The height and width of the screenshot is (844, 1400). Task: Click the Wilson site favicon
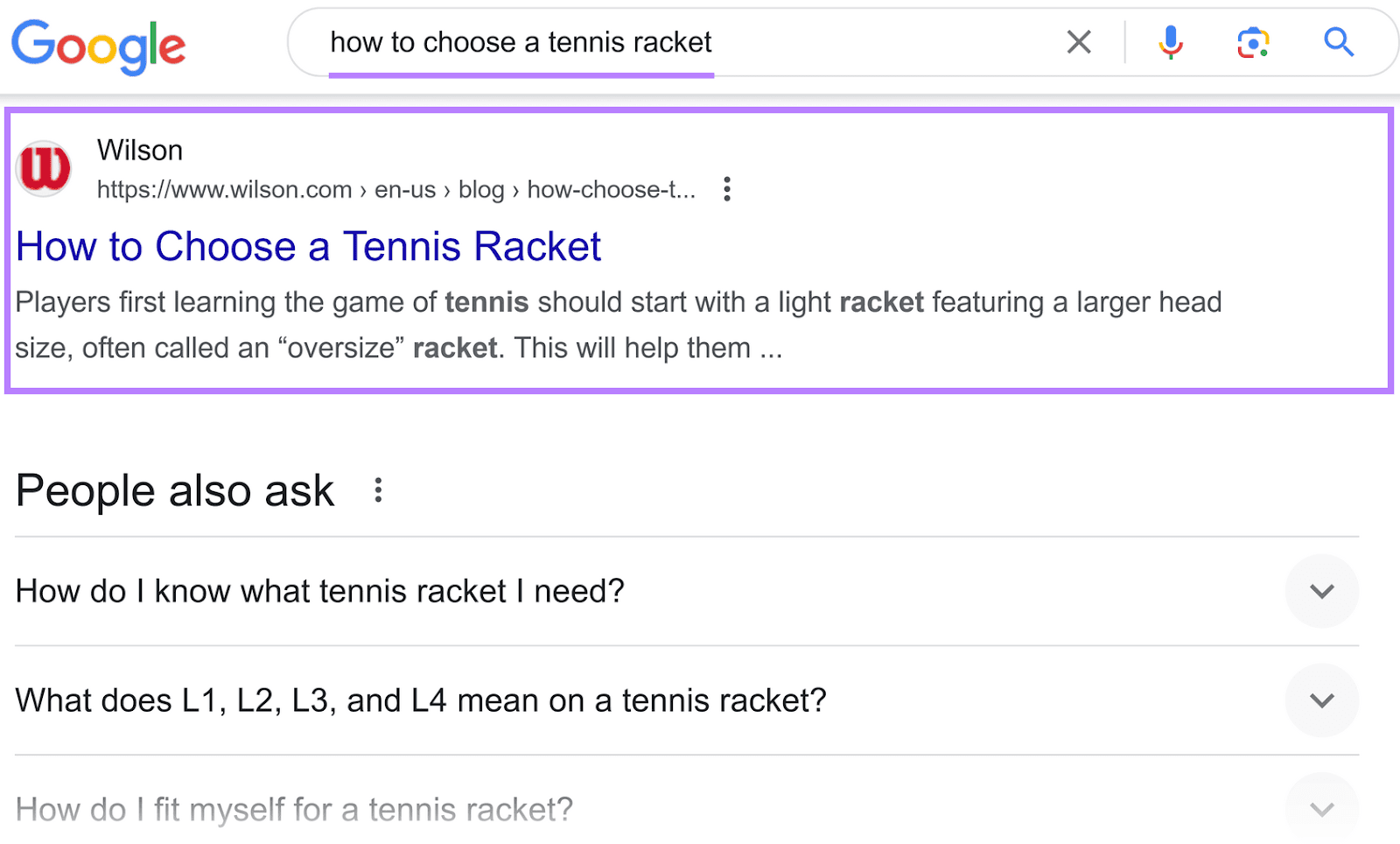point(44,168)
